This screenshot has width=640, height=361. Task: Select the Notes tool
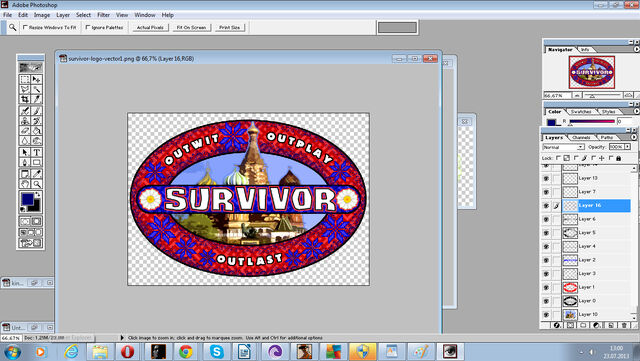click(25, 174)
